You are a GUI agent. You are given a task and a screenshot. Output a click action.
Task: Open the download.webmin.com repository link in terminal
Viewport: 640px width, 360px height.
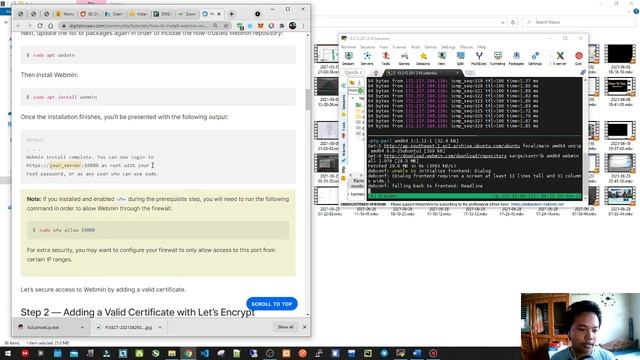tap(445, 156)
